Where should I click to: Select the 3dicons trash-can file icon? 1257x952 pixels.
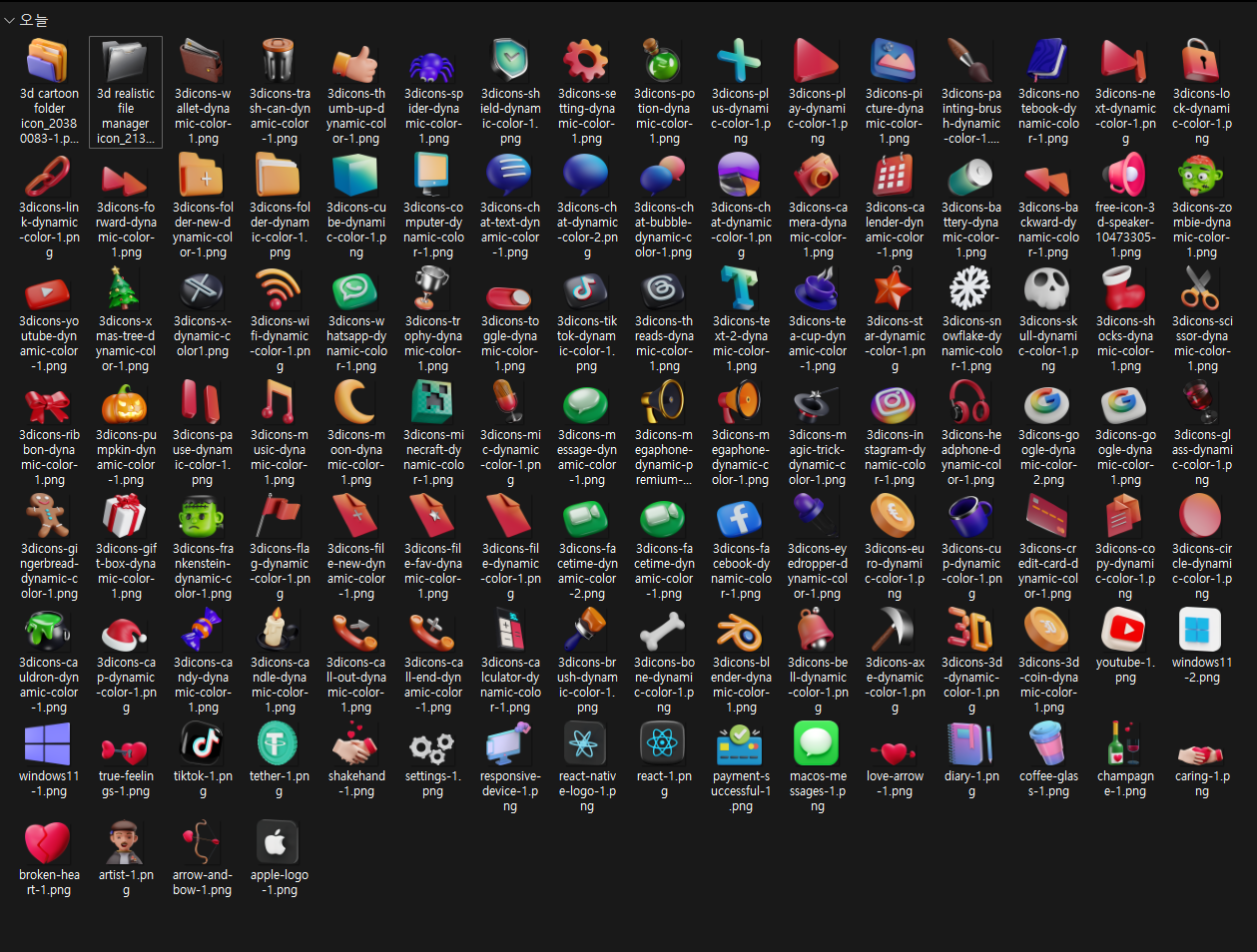[280, 92]
